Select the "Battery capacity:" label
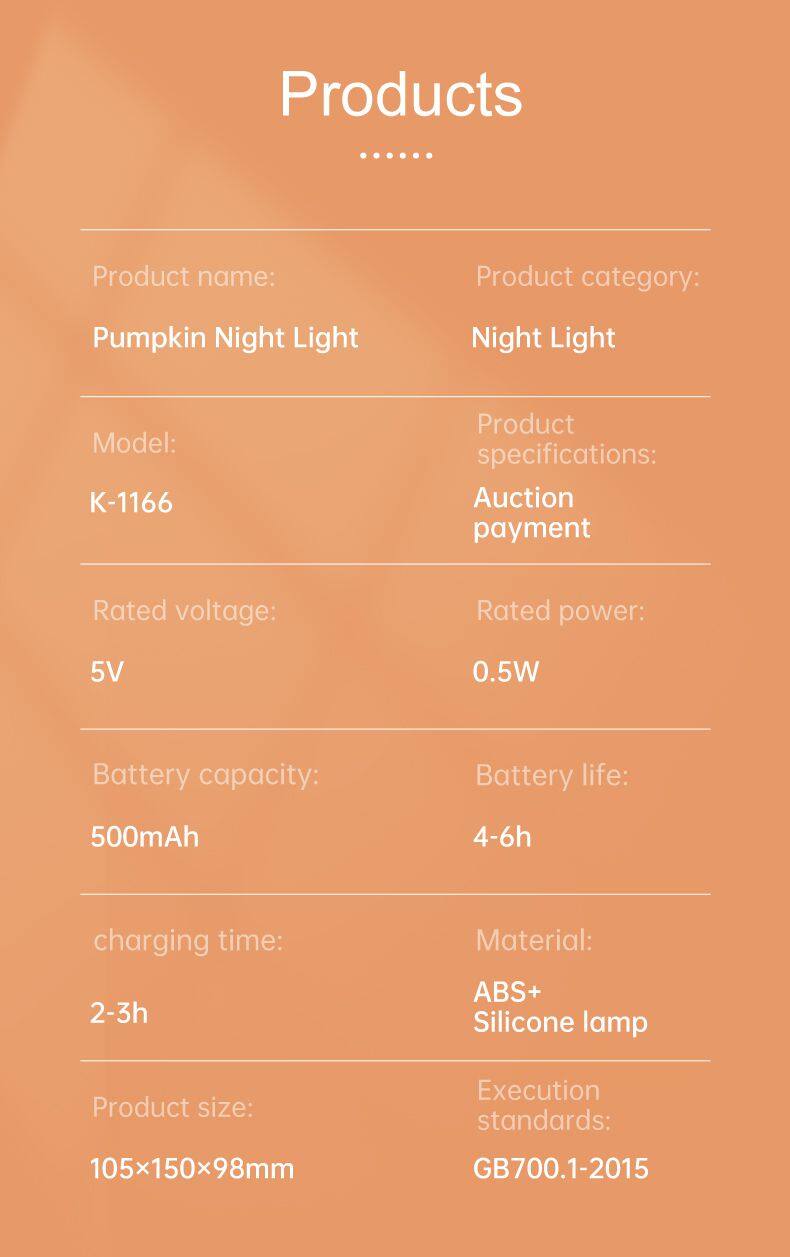 point(205,775)
